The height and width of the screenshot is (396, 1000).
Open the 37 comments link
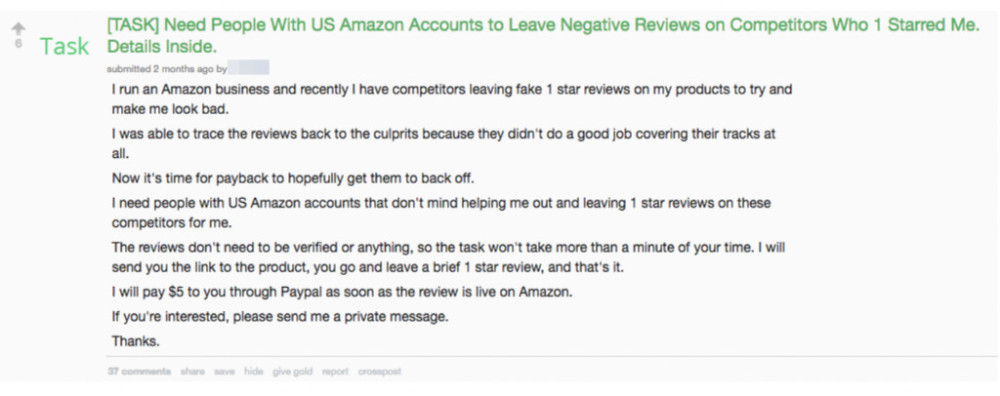[139, 371]
